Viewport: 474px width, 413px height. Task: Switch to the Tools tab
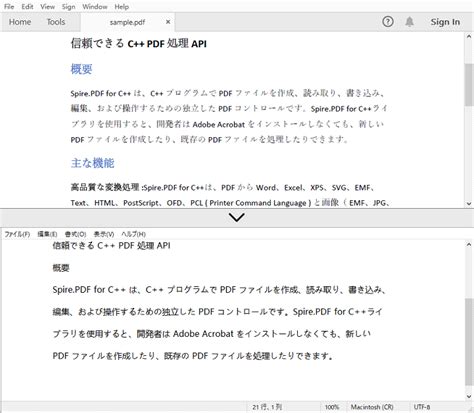tap(56, 22)
